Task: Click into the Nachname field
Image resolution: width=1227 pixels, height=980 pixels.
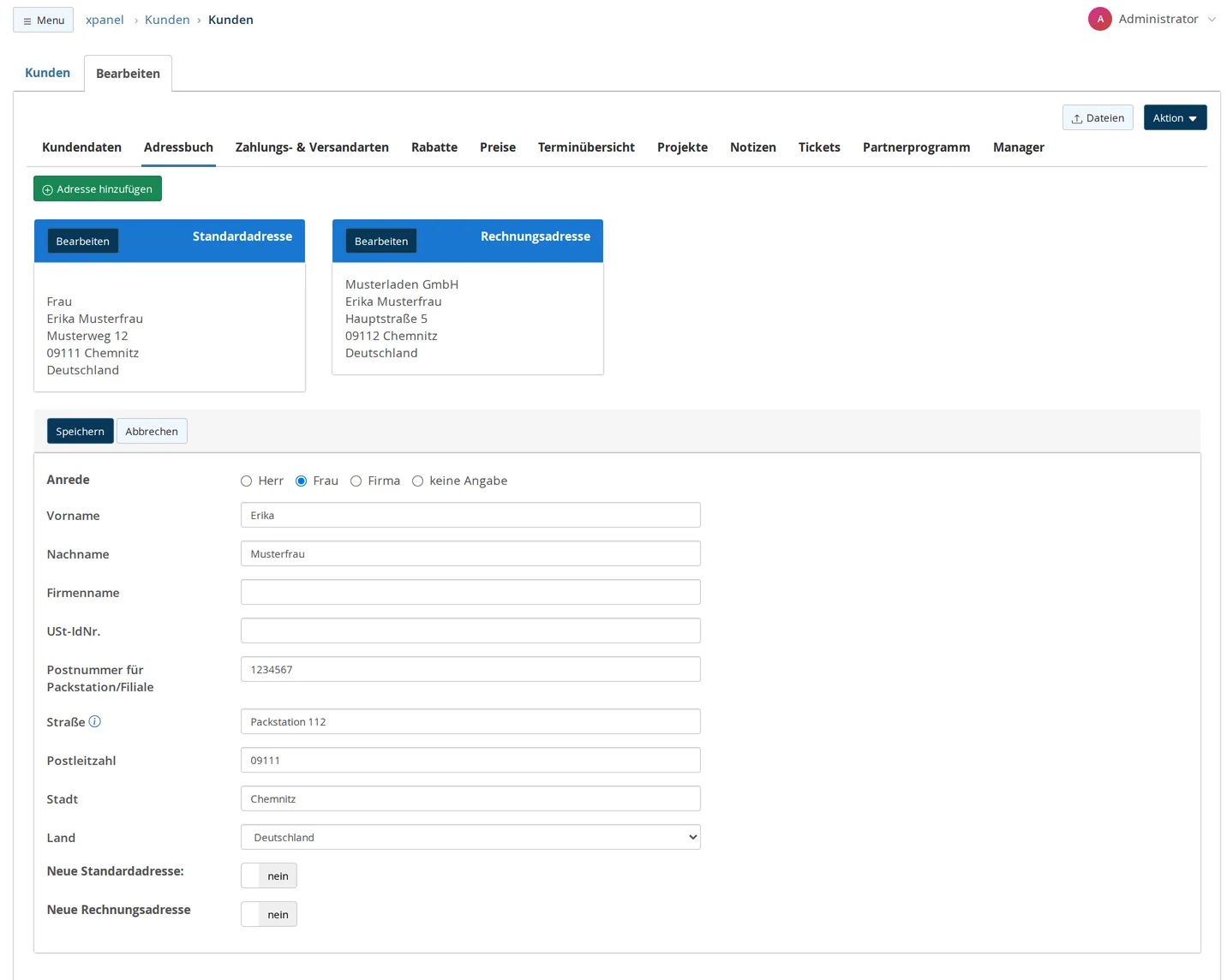Action: pyautogui.click(x=470, y=553)
